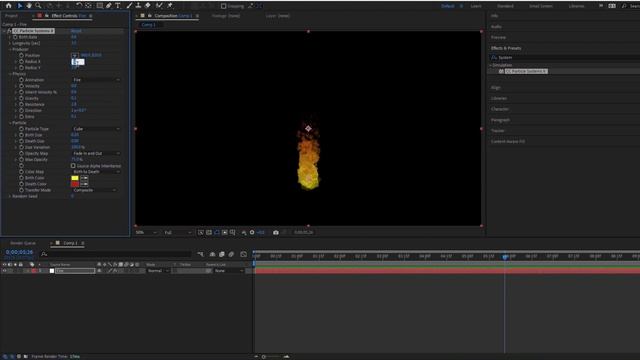640x360 pixels.
Task: Open the Transfer Mode dropdown
Action: coord(94,190)
